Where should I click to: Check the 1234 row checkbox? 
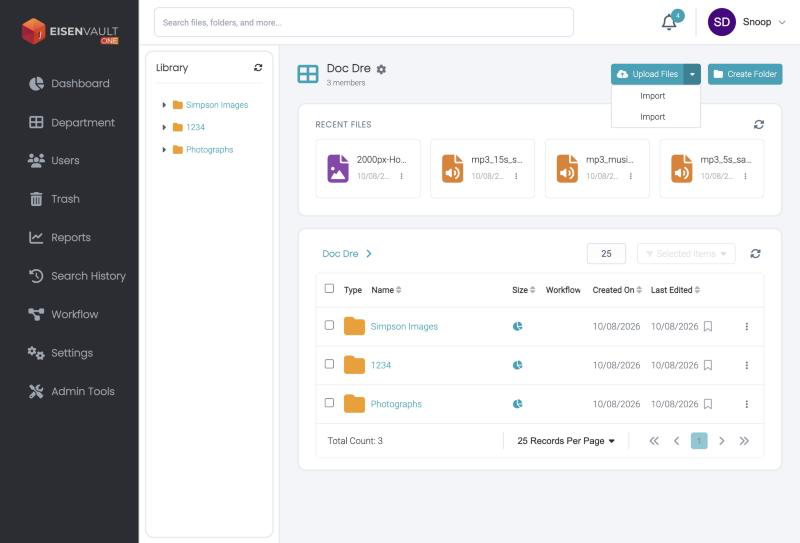[329, 364]
